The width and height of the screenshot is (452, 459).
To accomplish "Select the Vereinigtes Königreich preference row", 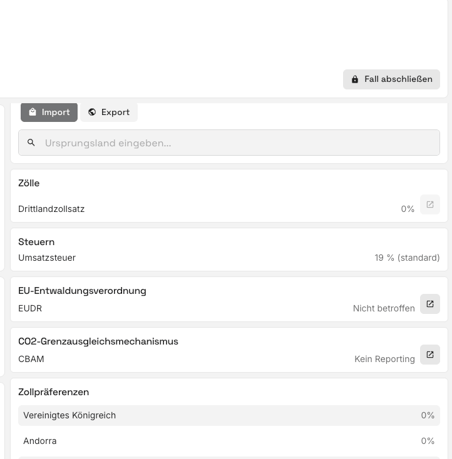I will pyautogui.click(x=229, y=415).
